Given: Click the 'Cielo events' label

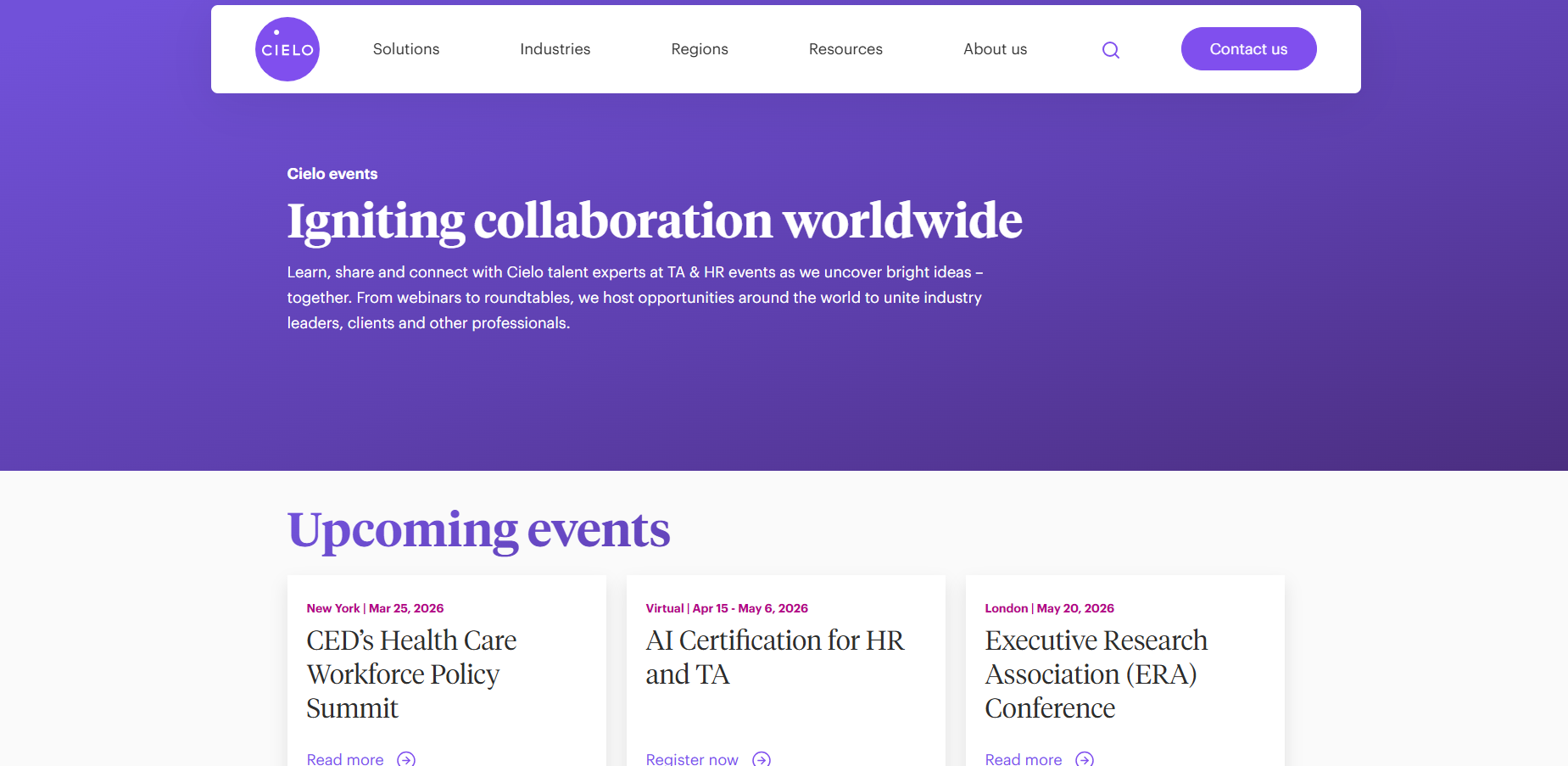Looking at the screenshot, I should [332, 174].
